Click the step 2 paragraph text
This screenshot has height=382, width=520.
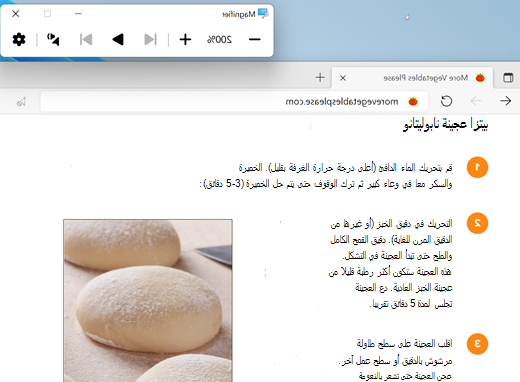[390, 263]
